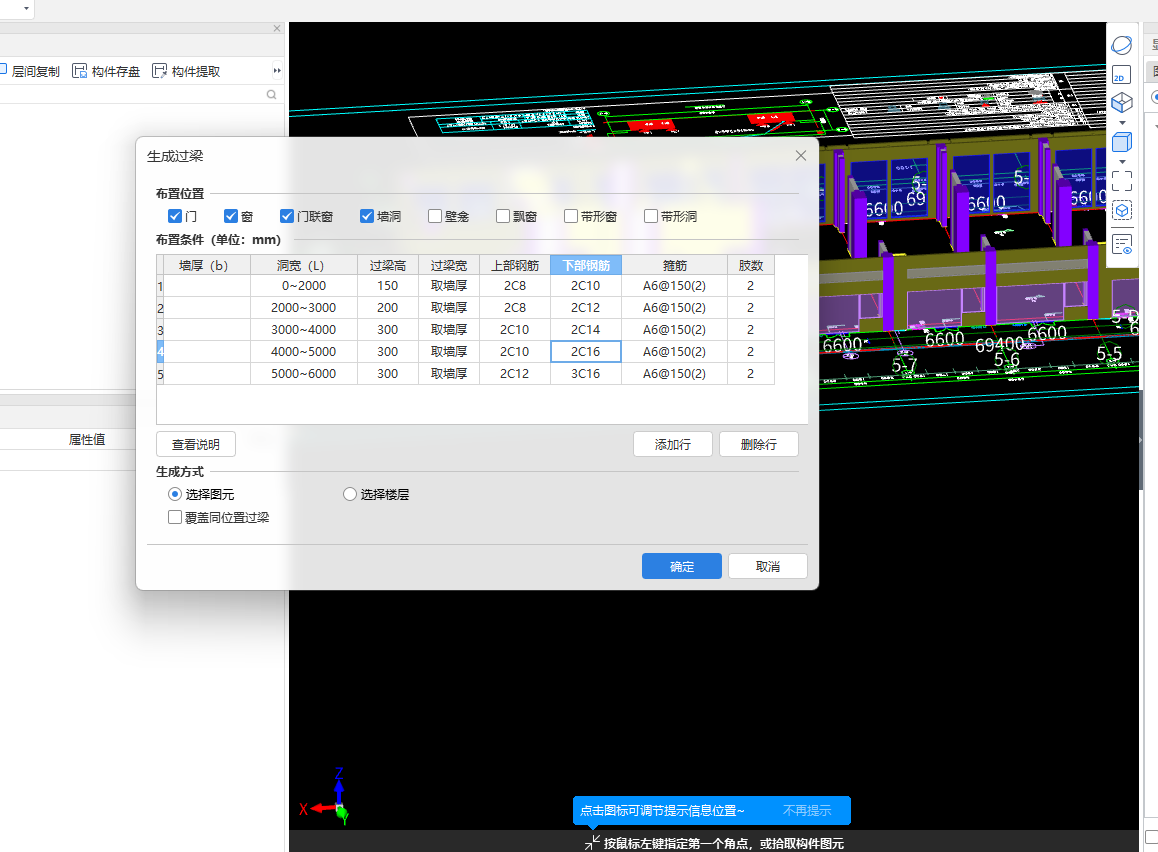Click the 150 lintel height cell
This screenshot has height=852, width=1158.
(x=388, y=286)
